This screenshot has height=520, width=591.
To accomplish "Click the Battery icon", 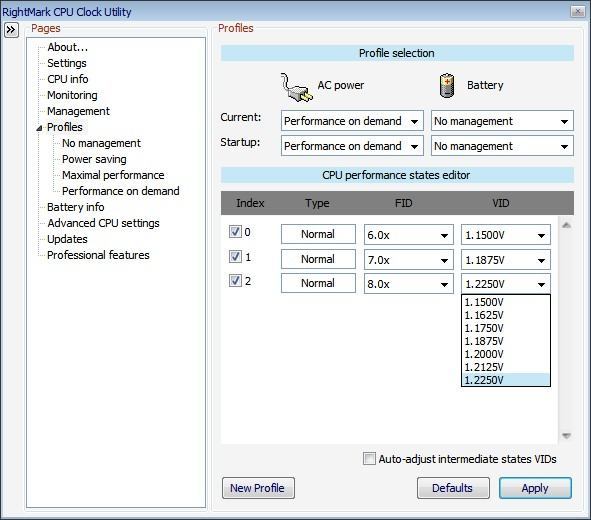I will click(447, 86).
